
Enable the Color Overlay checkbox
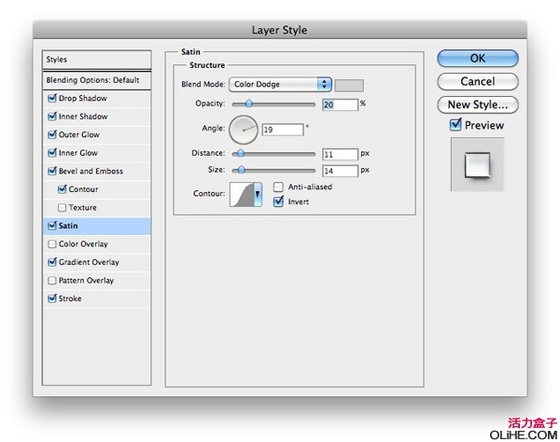coord(52,244)
